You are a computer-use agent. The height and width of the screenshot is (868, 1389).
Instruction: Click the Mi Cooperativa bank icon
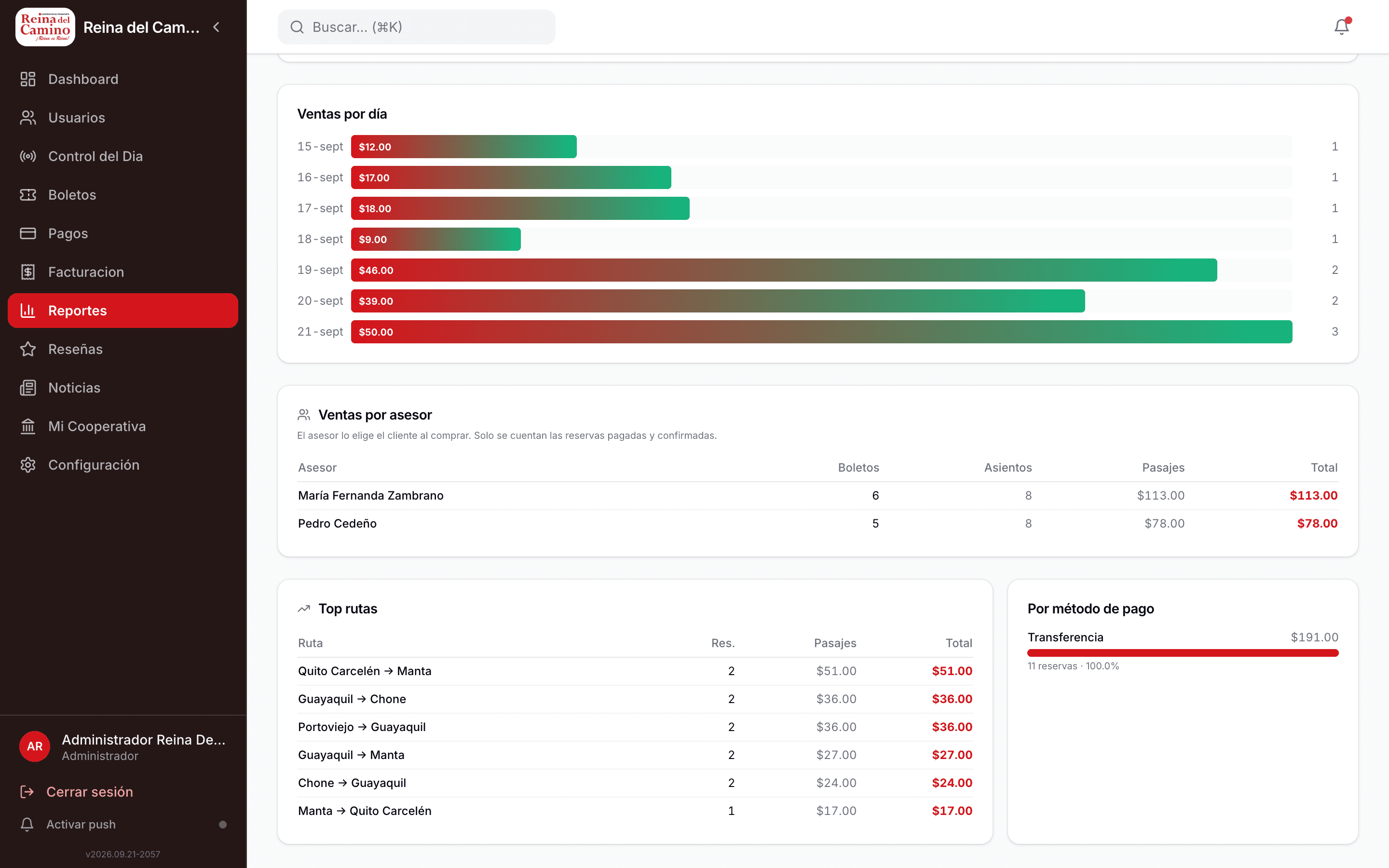point(27,426)
